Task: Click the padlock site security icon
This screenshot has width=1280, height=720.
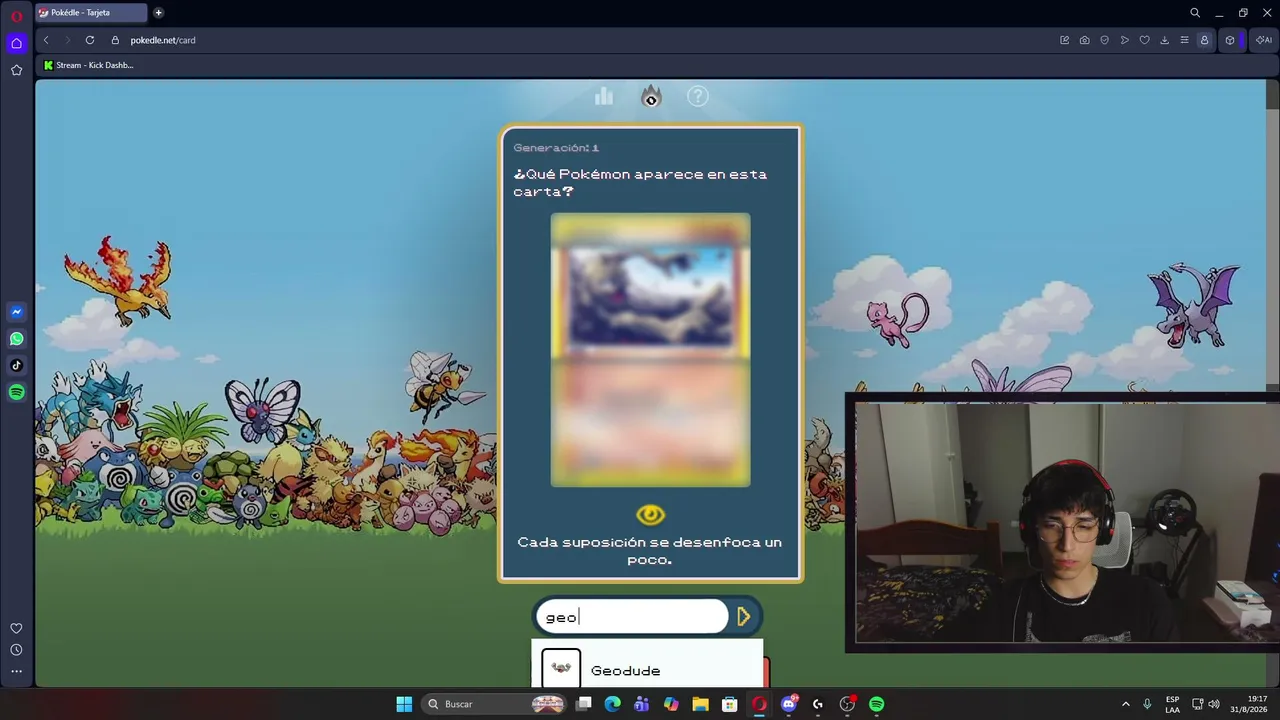Action: [x=115, y=40]
